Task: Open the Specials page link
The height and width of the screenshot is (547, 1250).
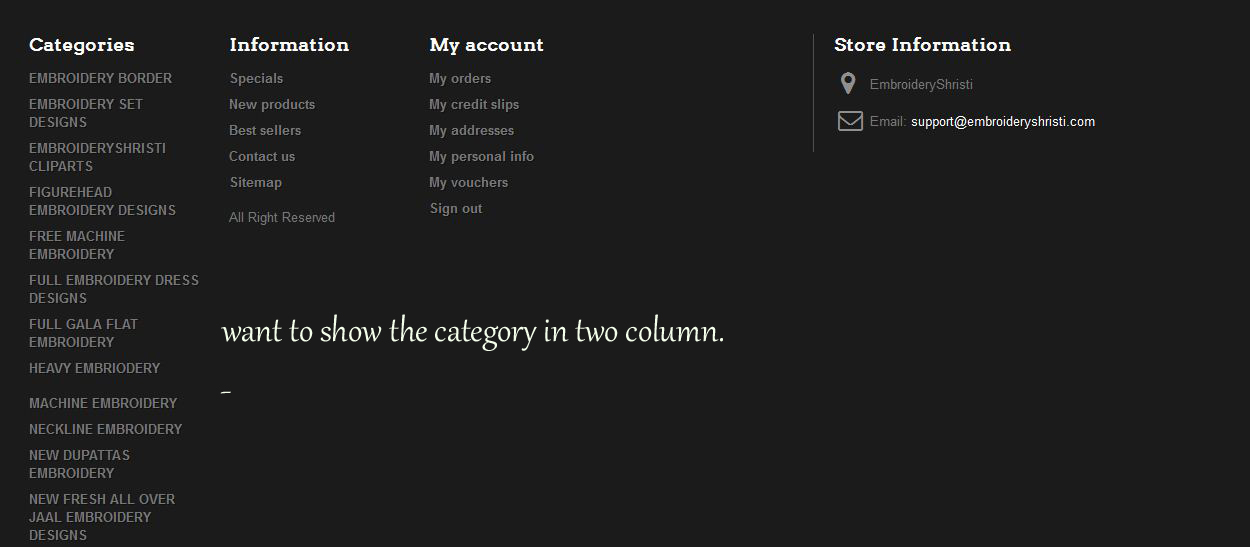Action: point(256,78)
